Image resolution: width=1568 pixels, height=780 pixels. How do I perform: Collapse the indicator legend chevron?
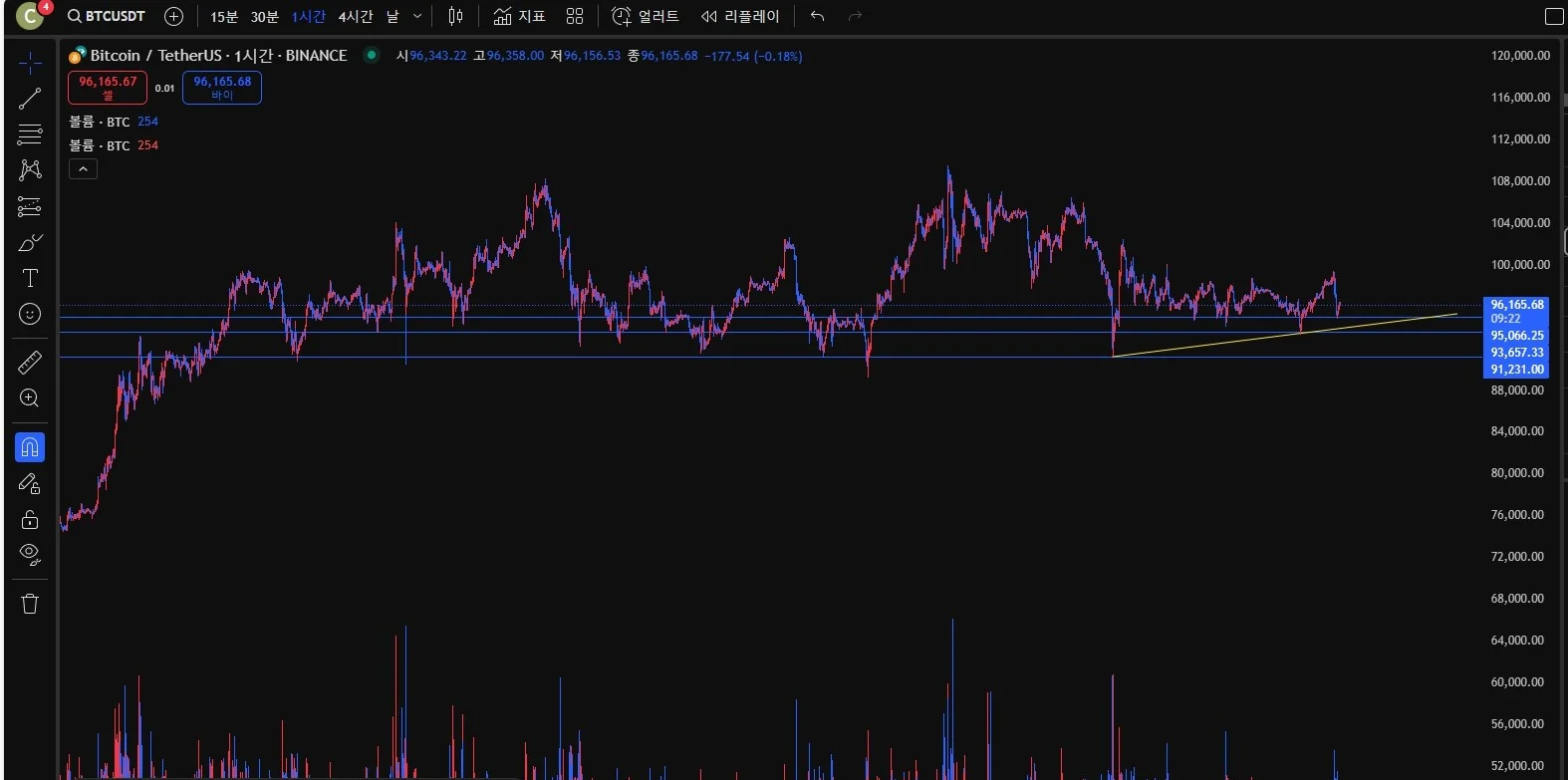pos(83,169)
